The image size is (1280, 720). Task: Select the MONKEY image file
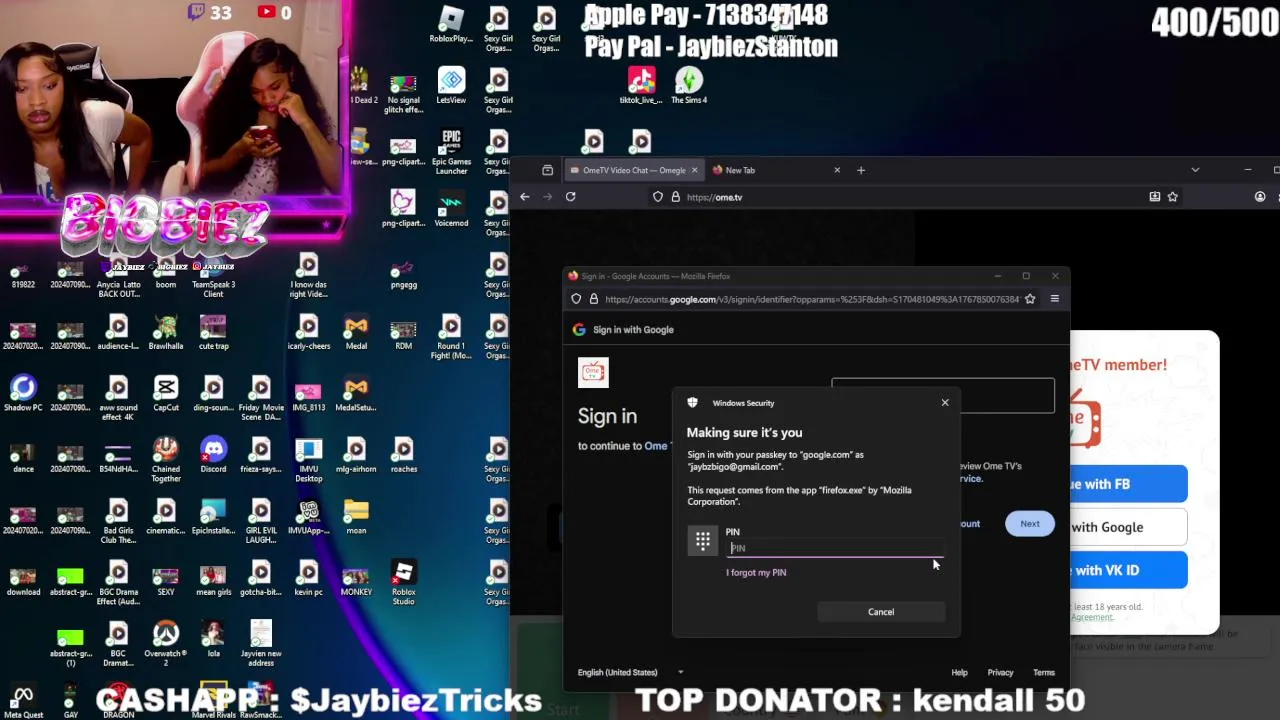tap(356, 577)
